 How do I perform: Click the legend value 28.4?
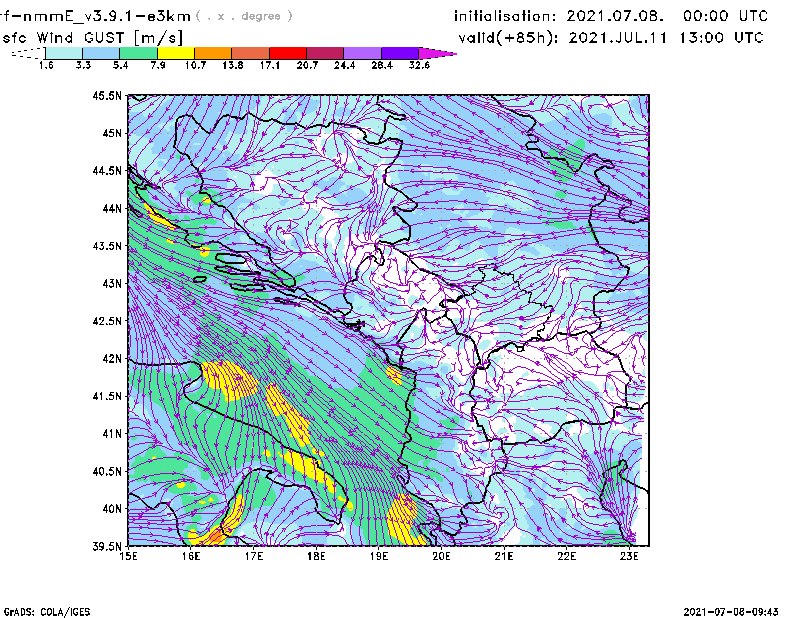pos(382,65)
